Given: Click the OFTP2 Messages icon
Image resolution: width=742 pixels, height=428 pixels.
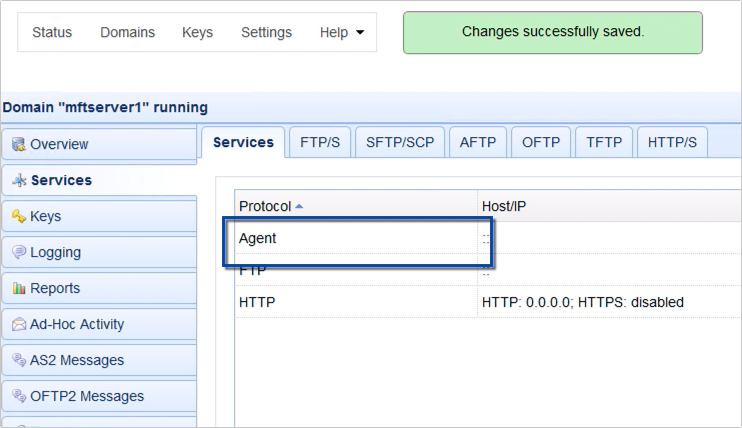Looking at the screenshot, I should [17, 397].
